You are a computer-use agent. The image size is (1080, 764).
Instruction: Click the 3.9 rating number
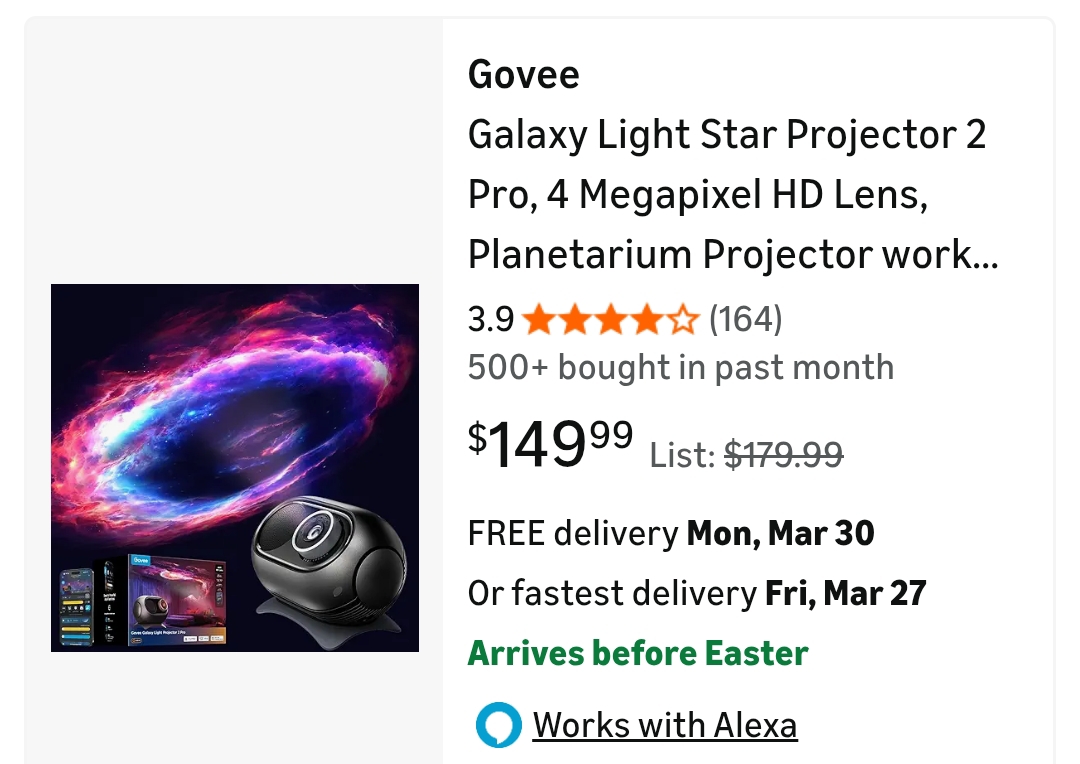point(490,320)
